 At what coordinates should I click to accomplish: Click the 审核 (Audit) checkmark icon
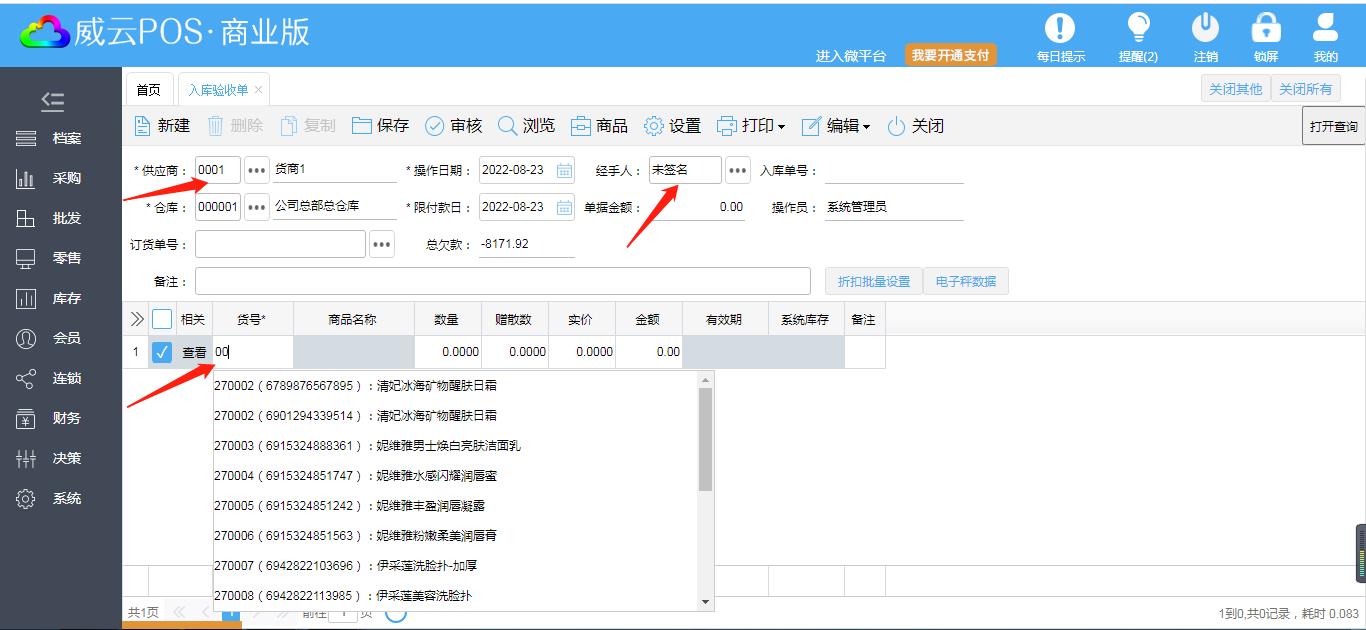click(x=434, y=126)
